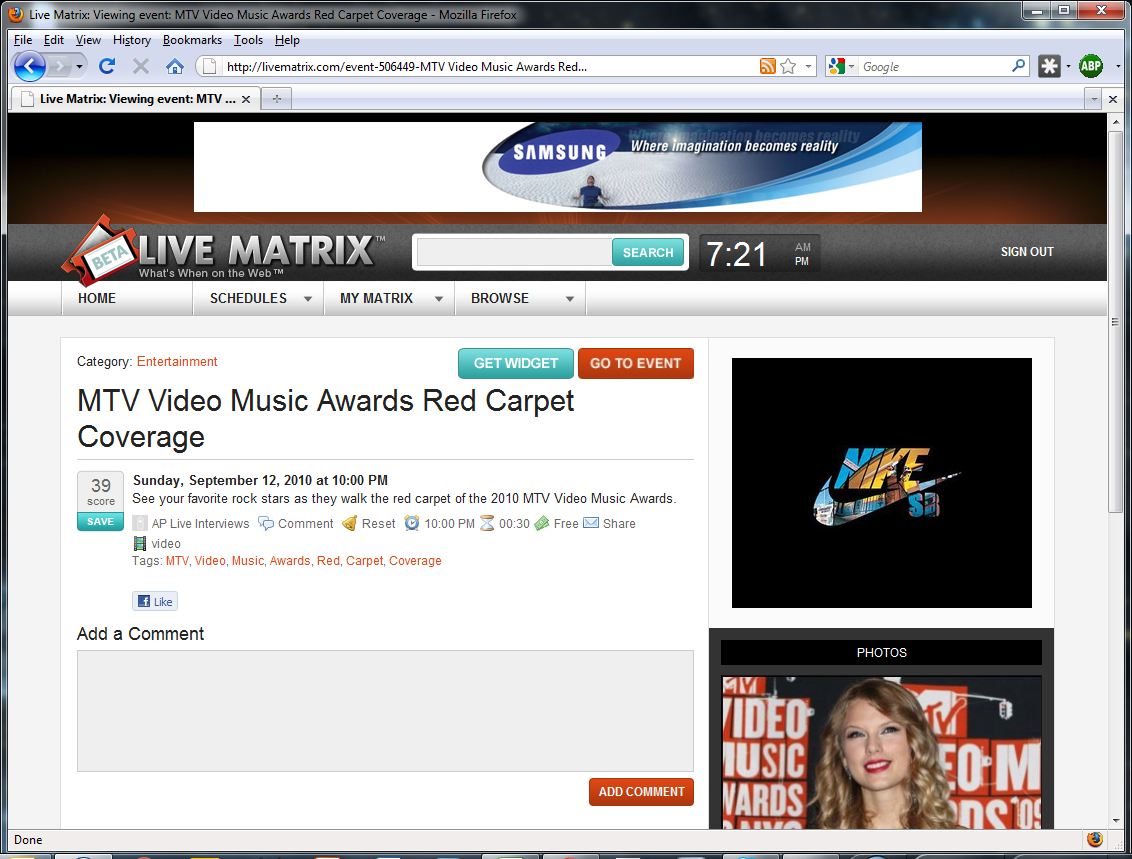Open the browser Home icon
This screenshot has width=1132, height=859.
pos(175,66)
